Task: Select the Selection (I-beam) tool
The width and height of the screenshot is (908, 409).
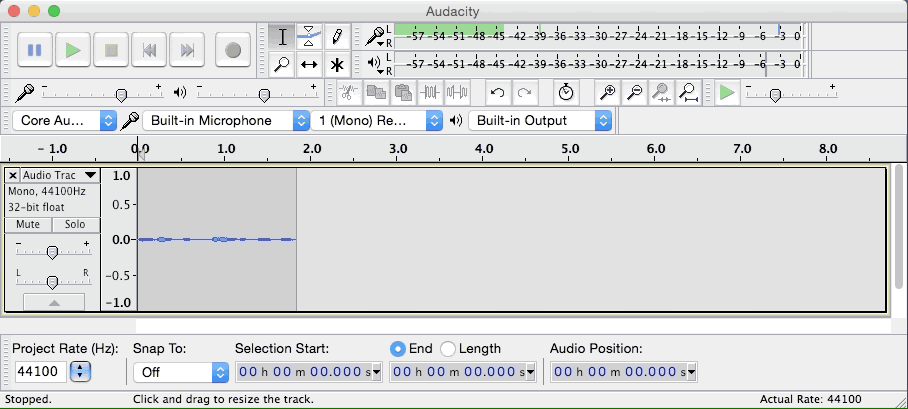Action: pyautogui.click(x=282, y=37)
